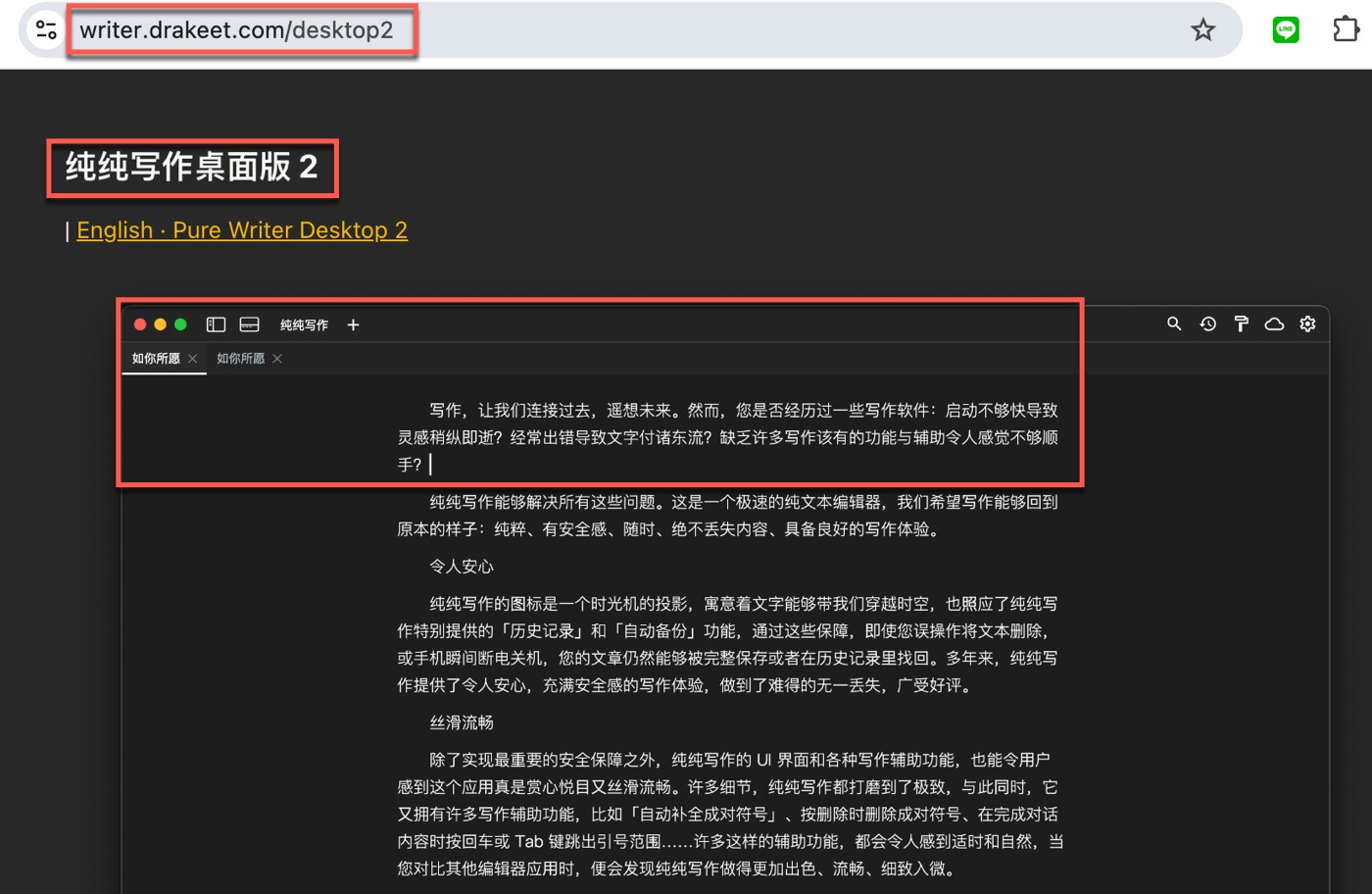The width and height of the screenshot is (1372, 894).
Task: Toggle the sidebar panel icon
Action: (x=216, y=324)
